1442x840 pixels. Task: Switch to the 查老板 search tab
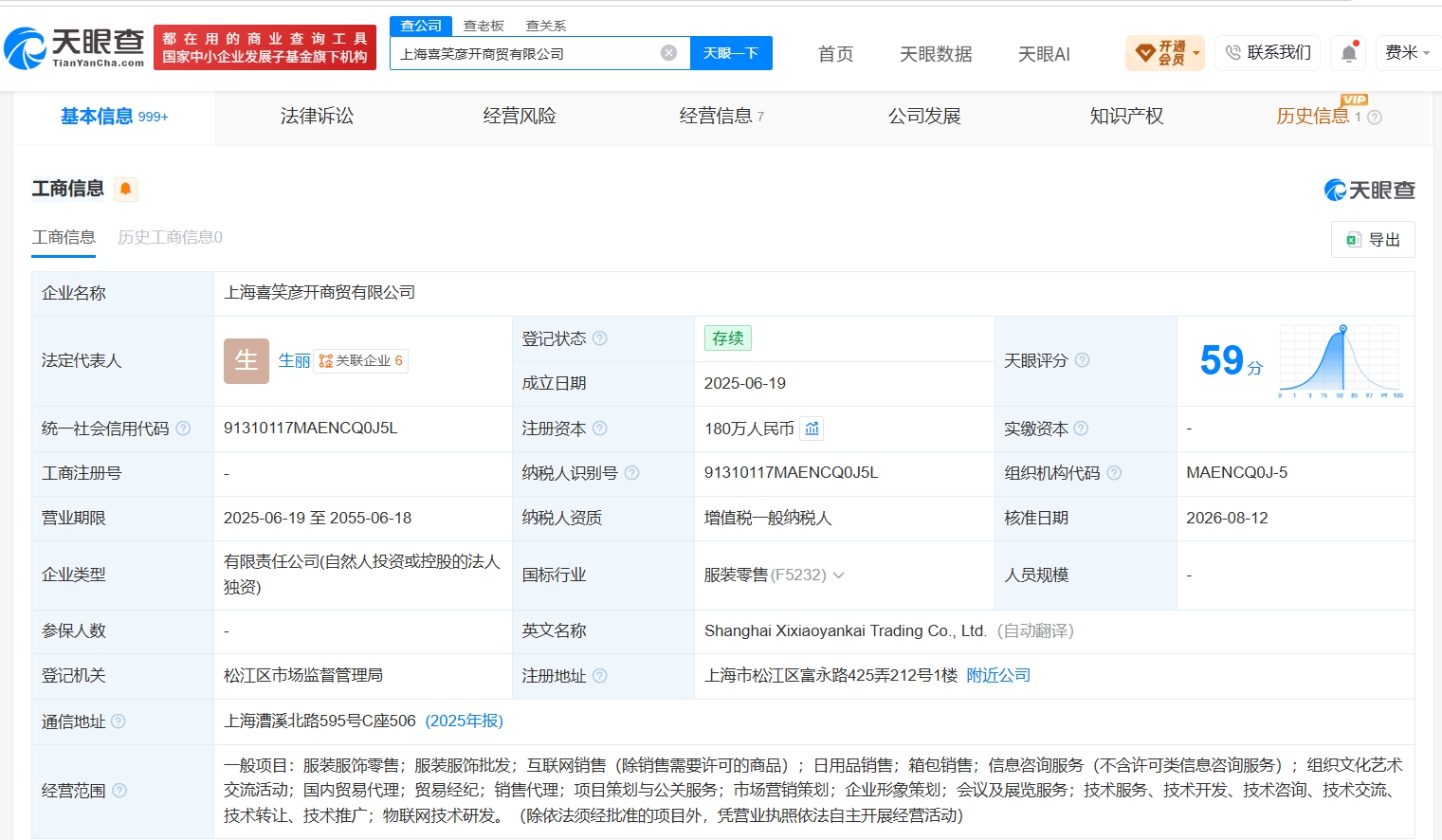(x=484, y=26)
